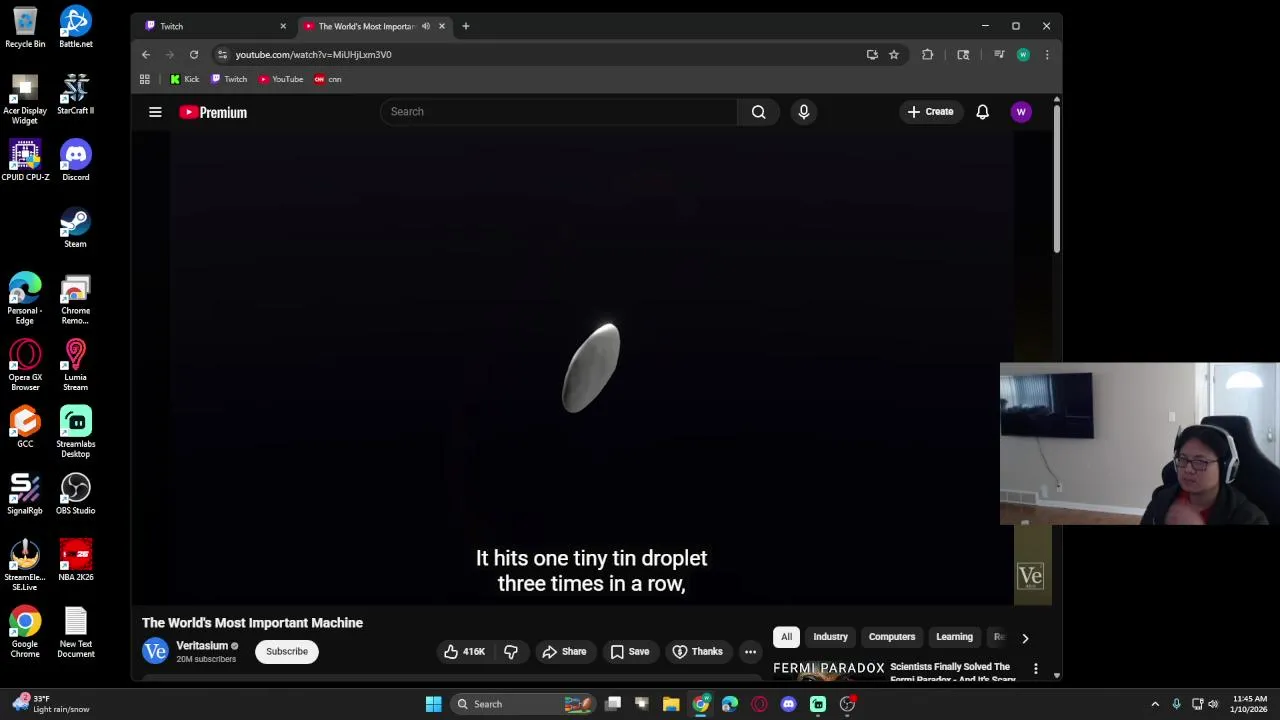Open Chrome media controls icon
This screenshot has height=720, width=1280.
(x=999, y=55)
